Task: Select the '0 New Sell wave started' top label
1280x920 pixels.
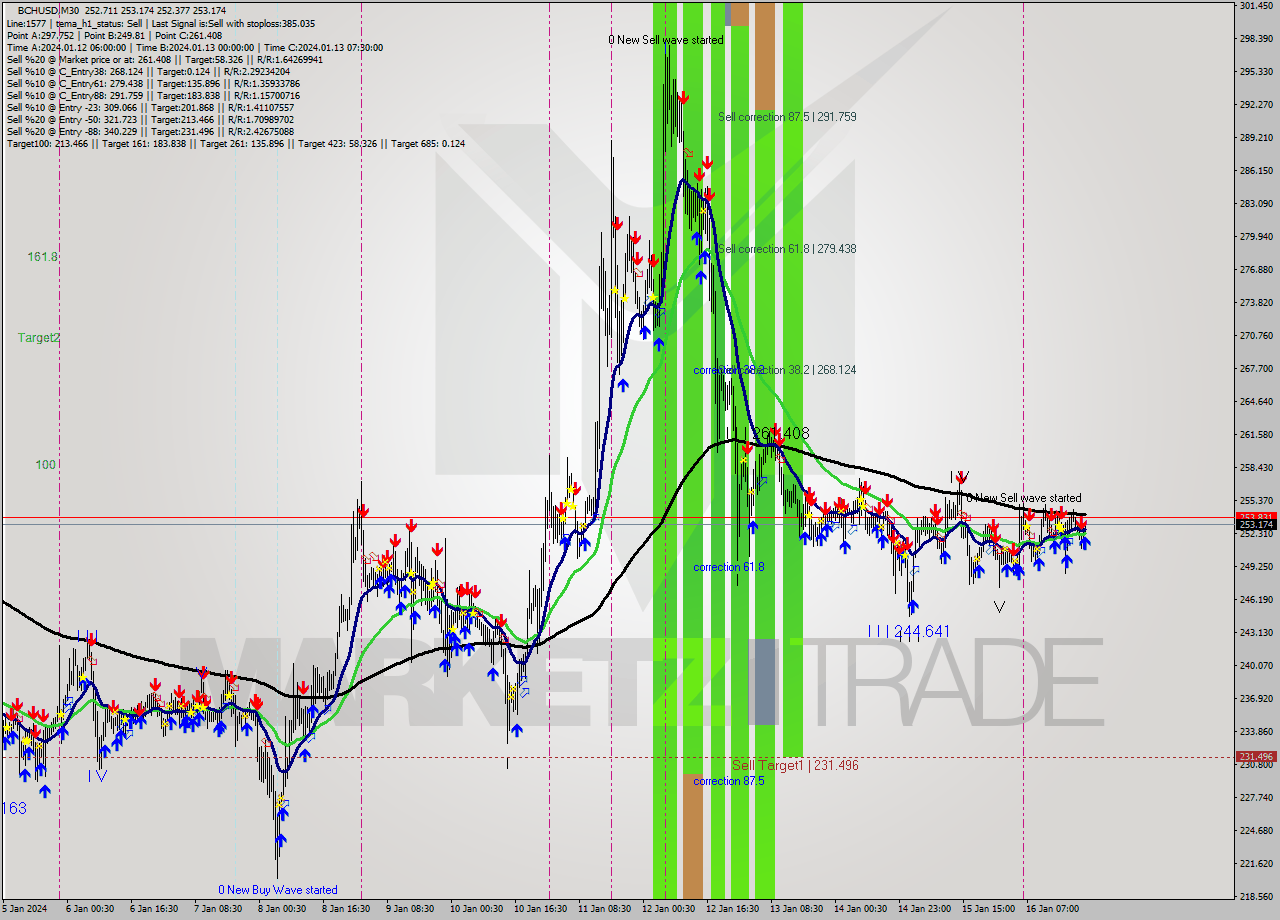Action: click(x=666, y=40)
